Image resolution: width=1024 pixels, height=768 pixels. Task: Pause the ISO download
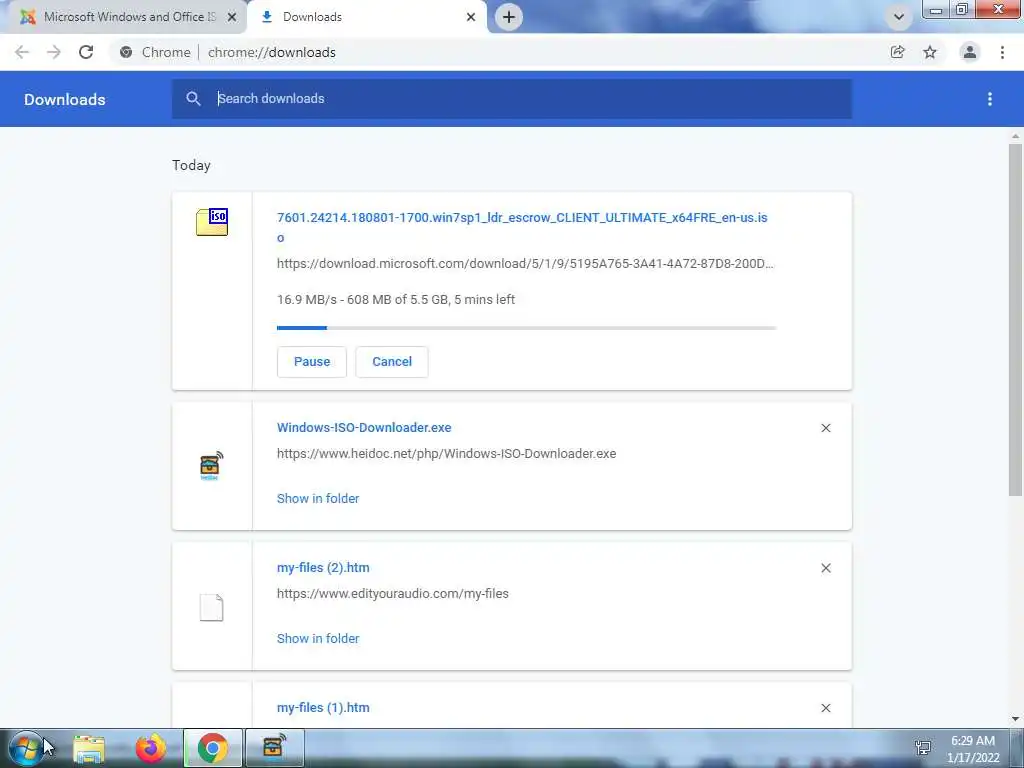coord(312,362)
